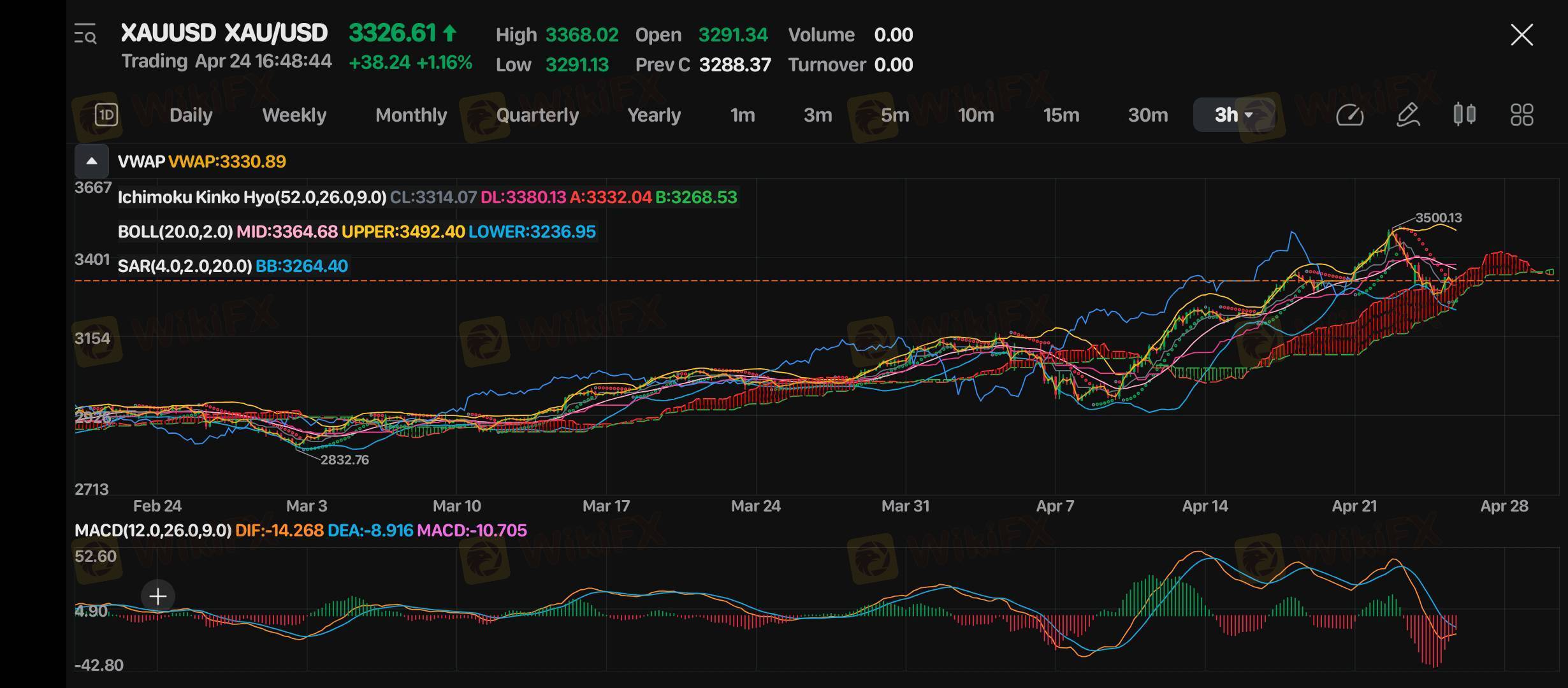Open the symbol search list icon
1568x688 pixels.
[85, 34]
